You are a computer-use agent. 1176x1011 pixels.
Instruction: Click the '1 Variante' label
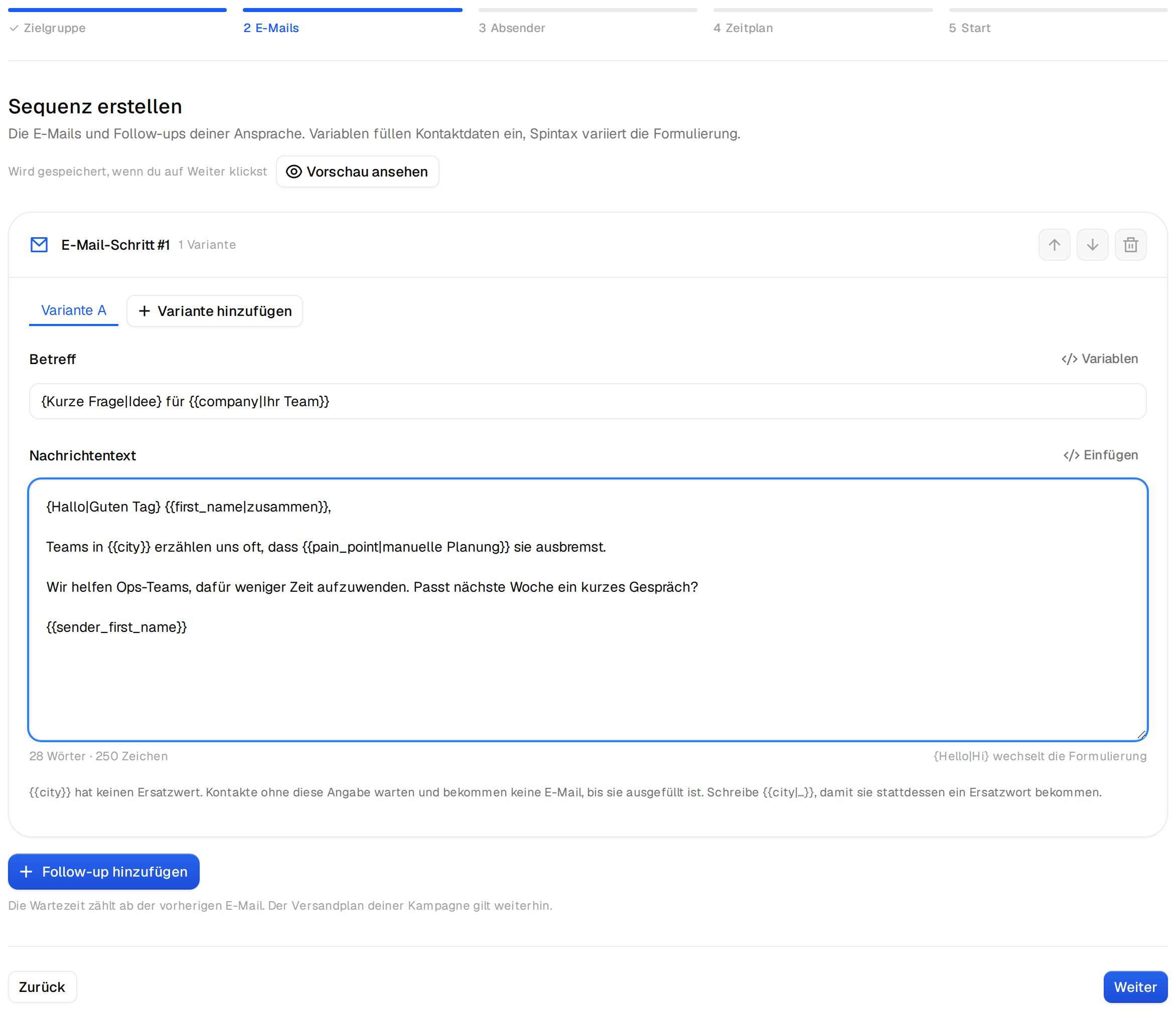tap(207, 245)
